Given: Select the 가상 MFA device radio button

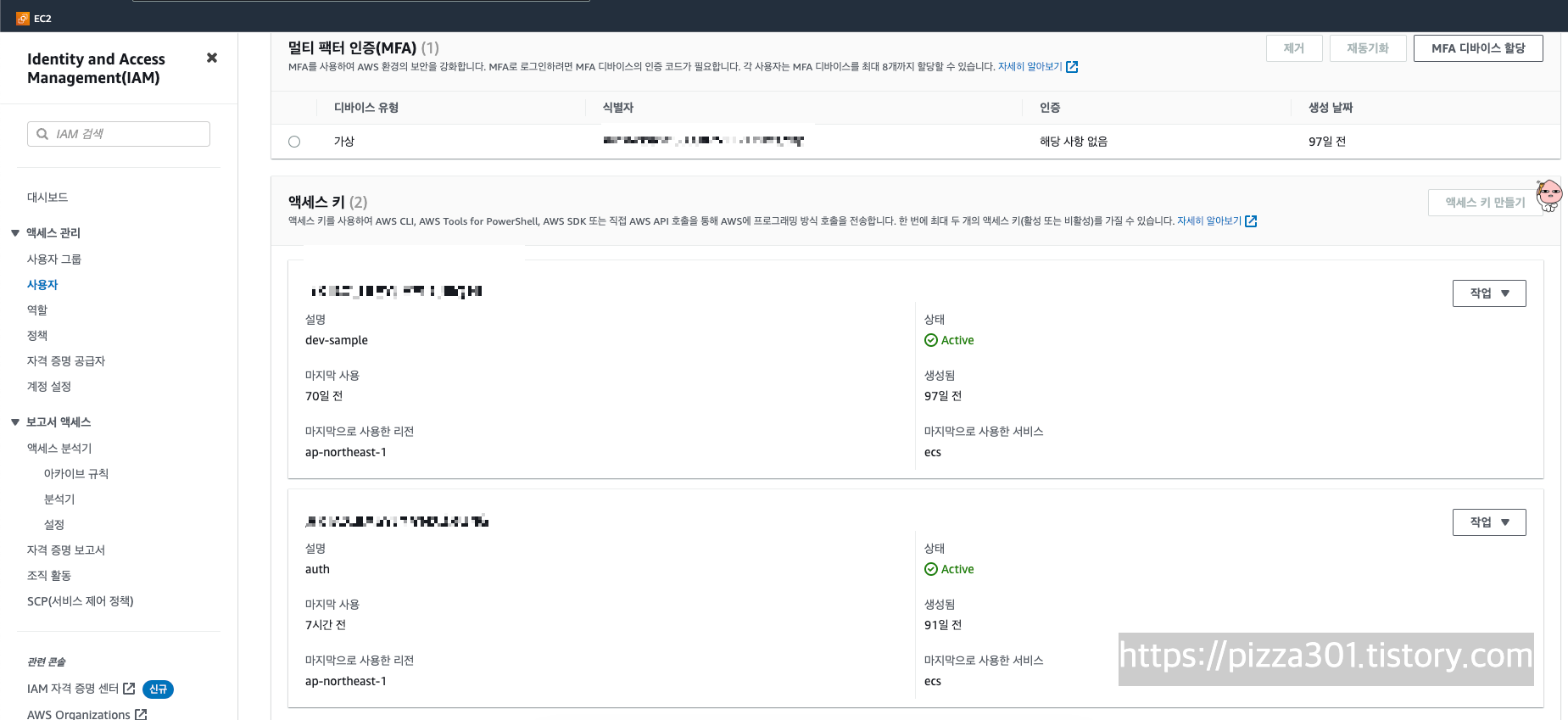Looking at the screenshot, I should point(294,142).
